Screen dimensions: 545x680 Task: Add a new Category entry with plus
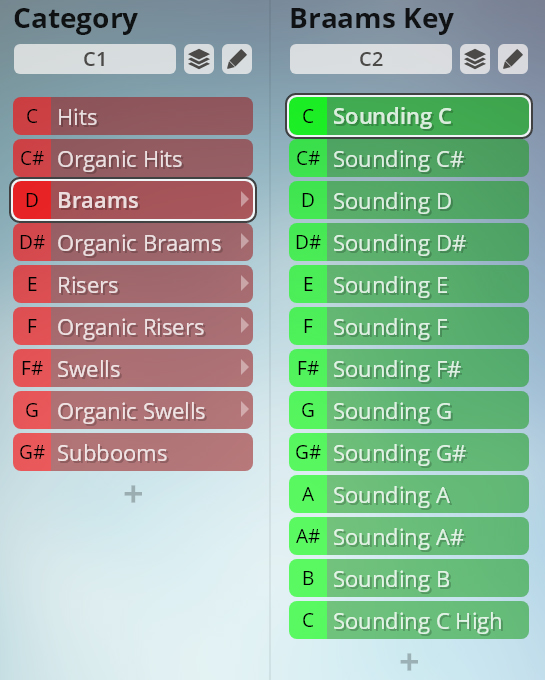[x=133, y=494]
